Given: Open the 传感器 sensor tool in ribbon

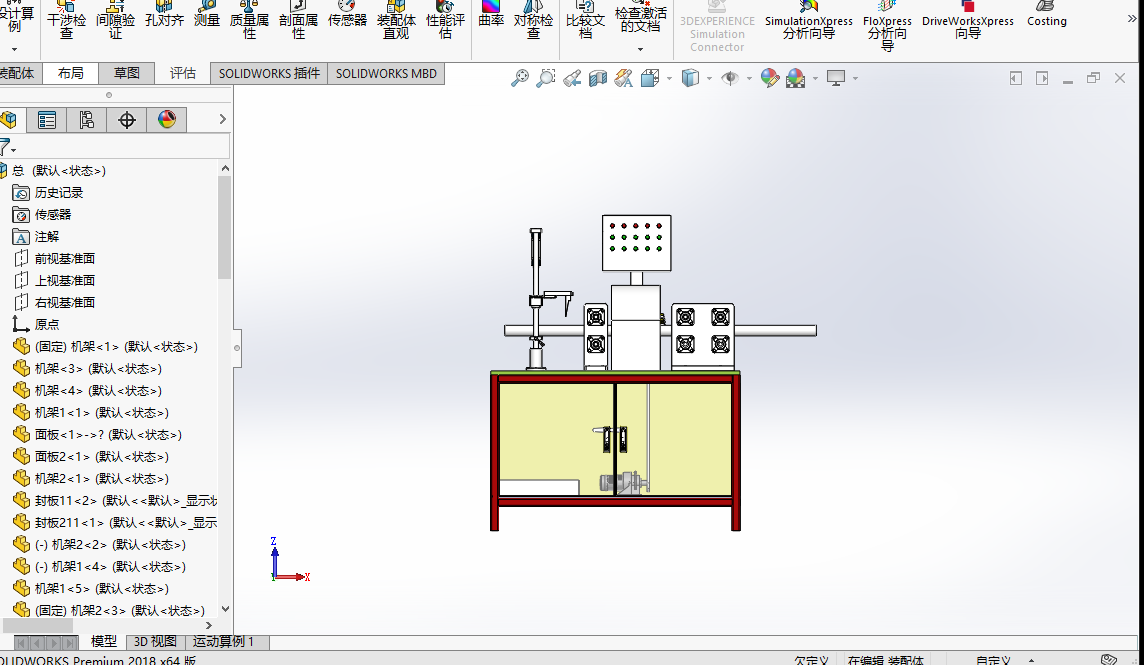Looking at the screenshot, I should pos(347,15).
